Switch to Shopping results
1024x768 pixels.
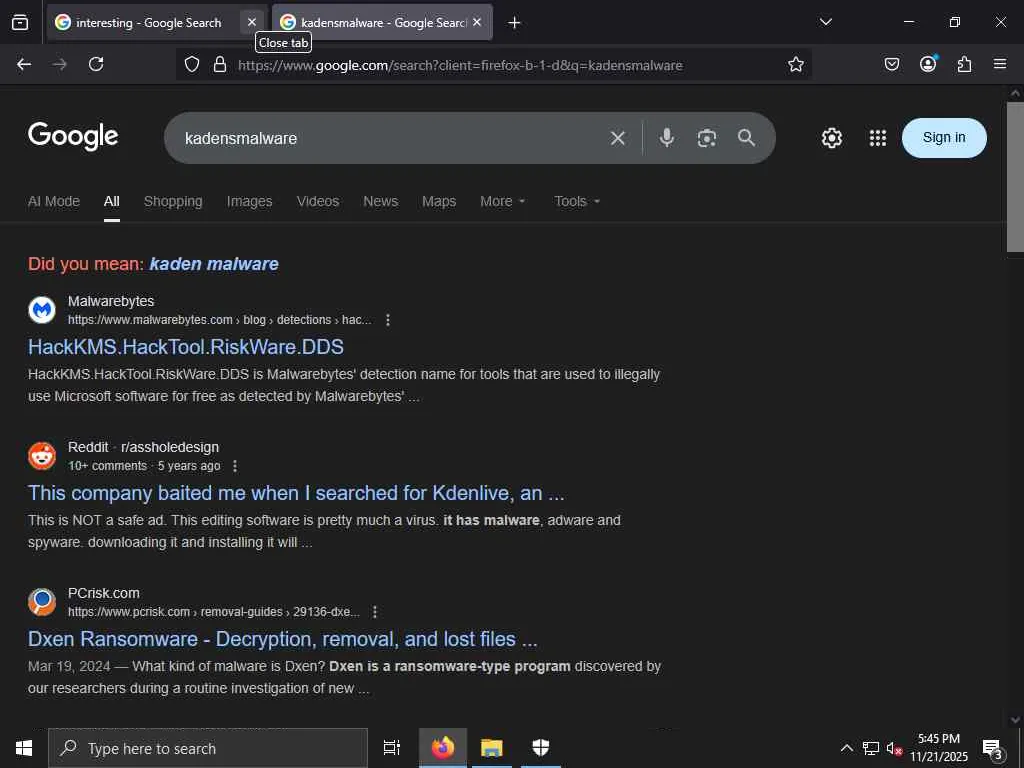click(x=173, y=201)
